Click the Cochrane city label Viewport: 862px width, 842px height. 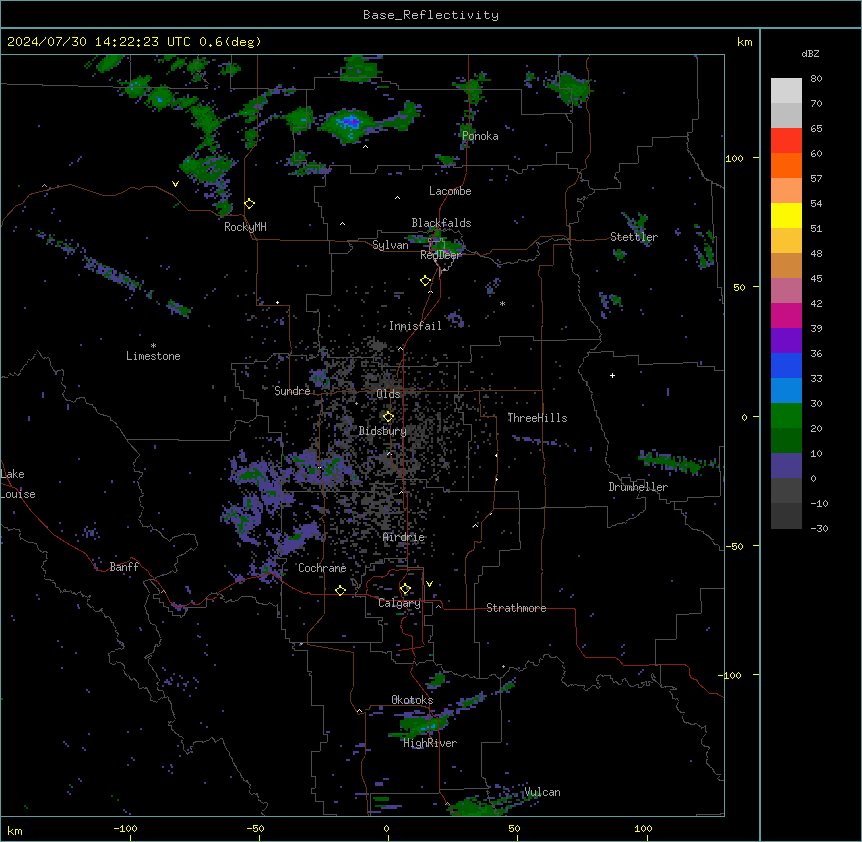322,568
